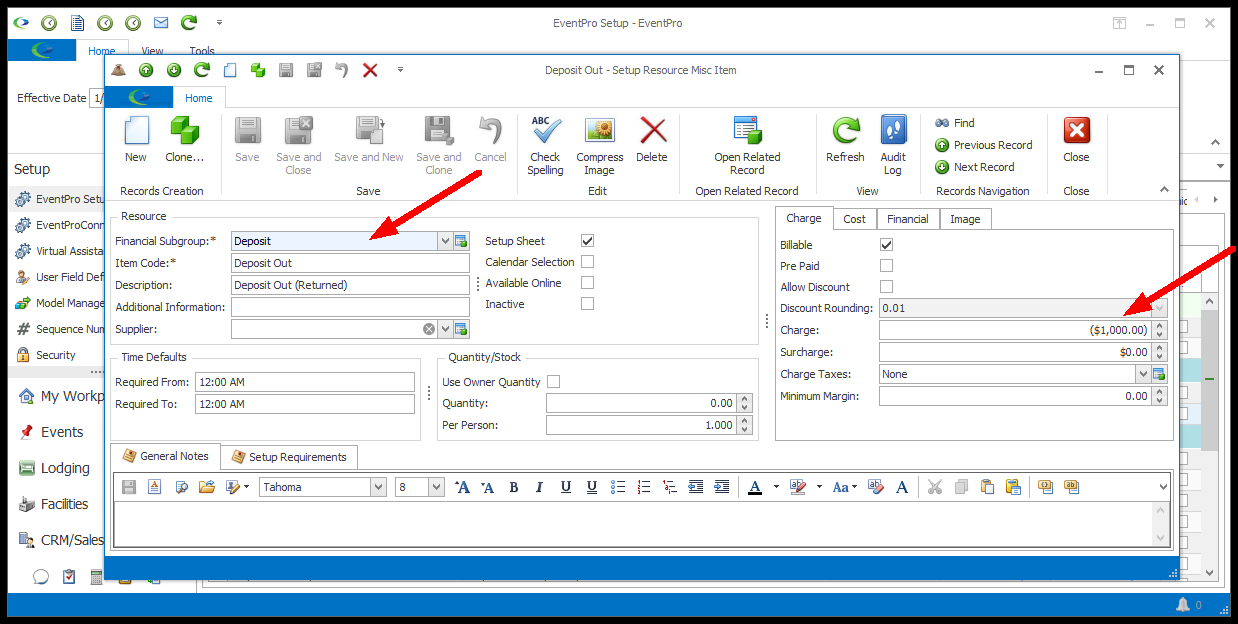Viewport: 1238px width, 624px height.
Task: Click the notification bell in the status bar
Action: 1183,605
